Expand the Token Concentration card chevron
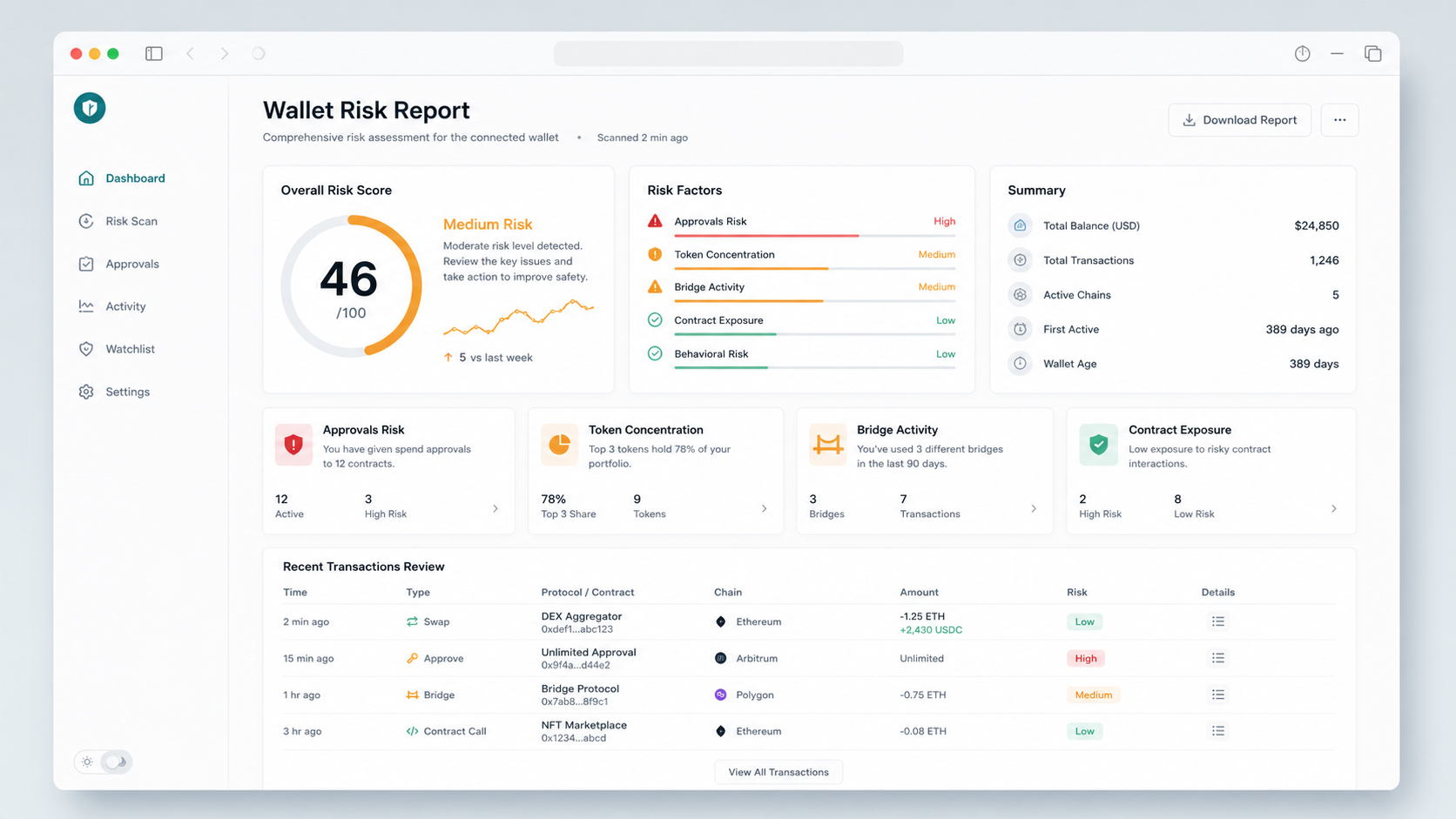Image resolution: width=1456 pixels, height=819 pixels. [765, 508]
